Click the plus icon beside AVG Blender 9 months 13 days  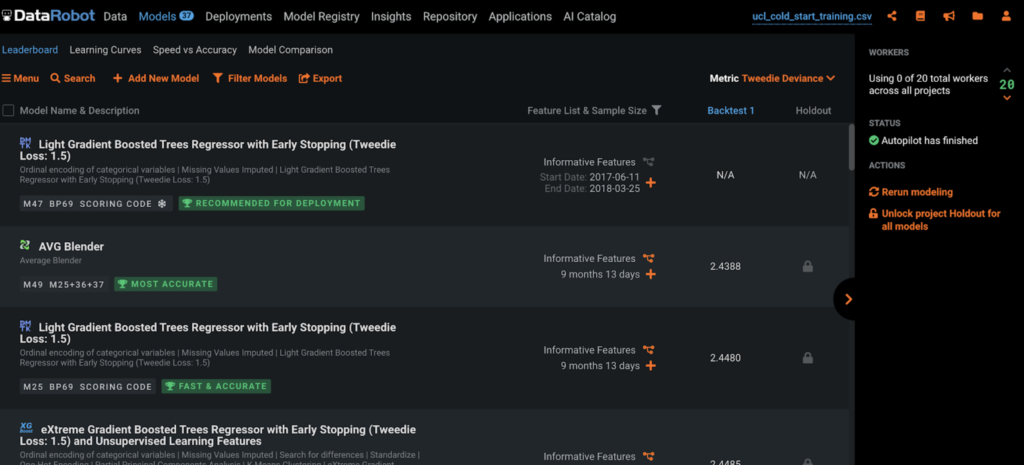click(650, 274)
